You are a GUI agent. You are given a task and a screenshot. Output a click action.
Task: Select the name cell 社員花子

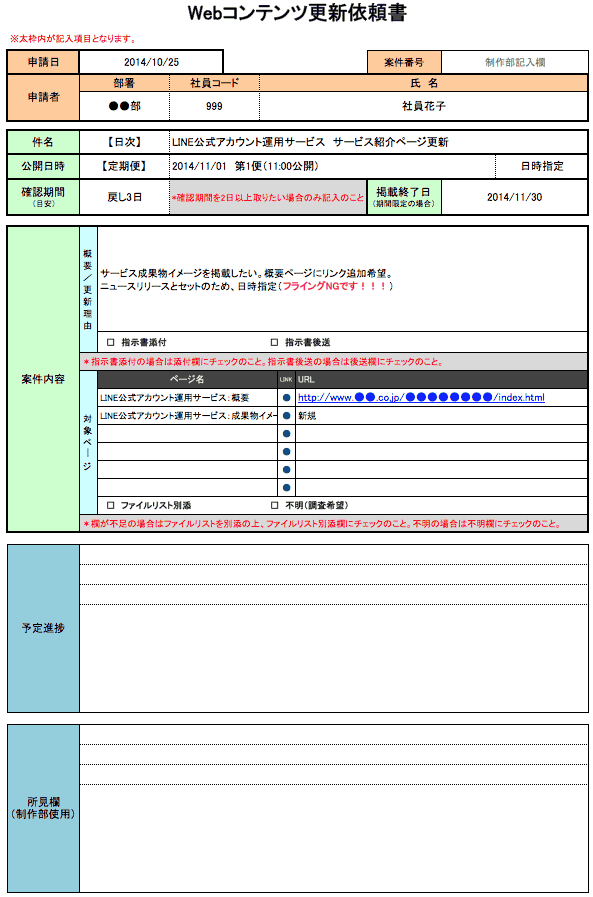coord(424,106)
